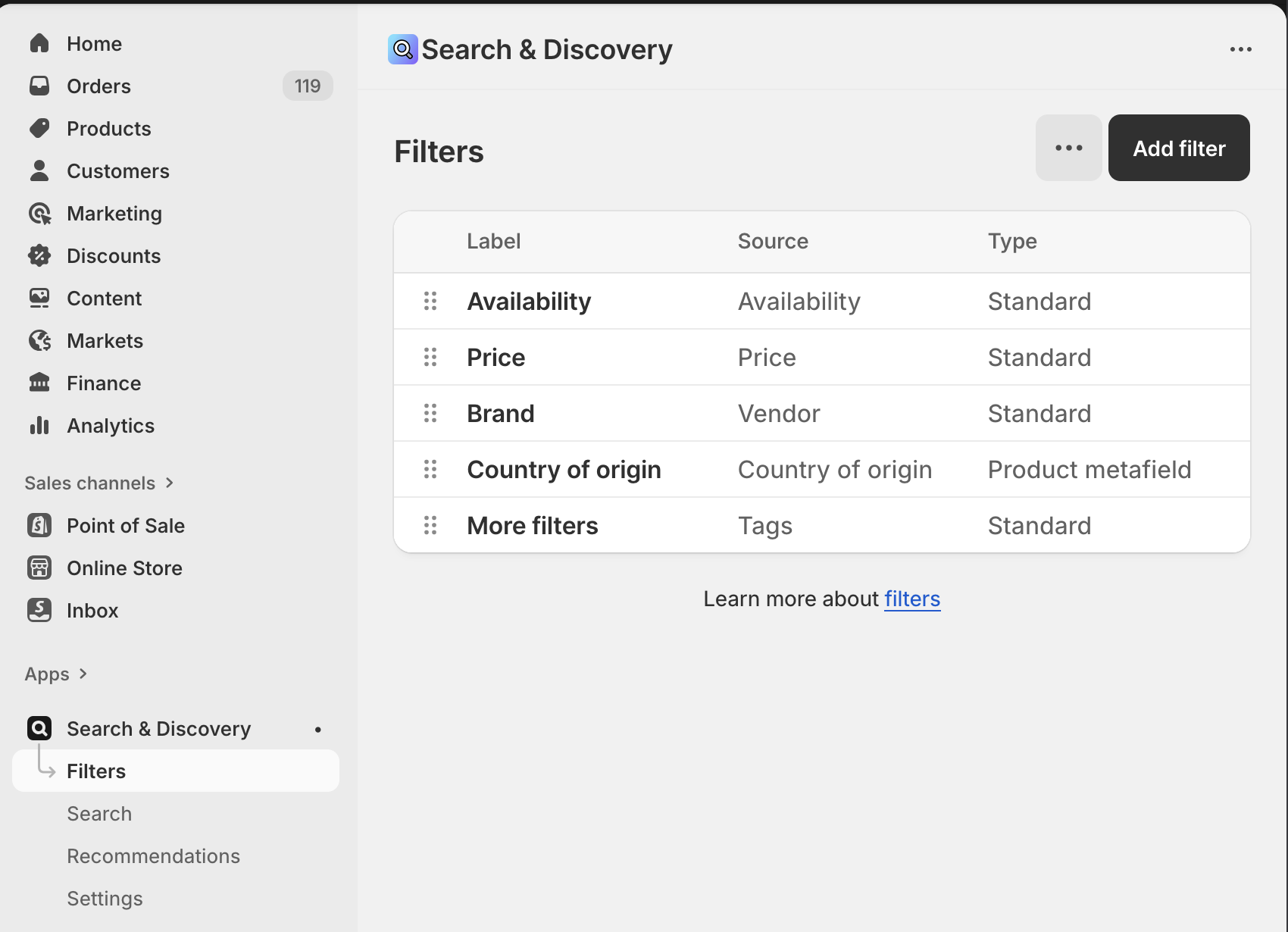Click the Online Store icon
Viewport: 1288px width, 932px height.
[39, 568]
